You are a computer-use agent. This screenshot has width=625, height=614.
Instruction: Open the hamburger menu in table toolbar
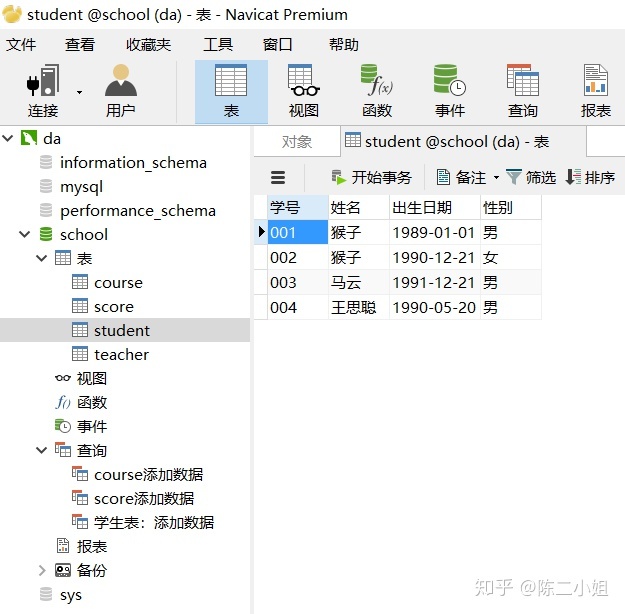tap(278, 177)
